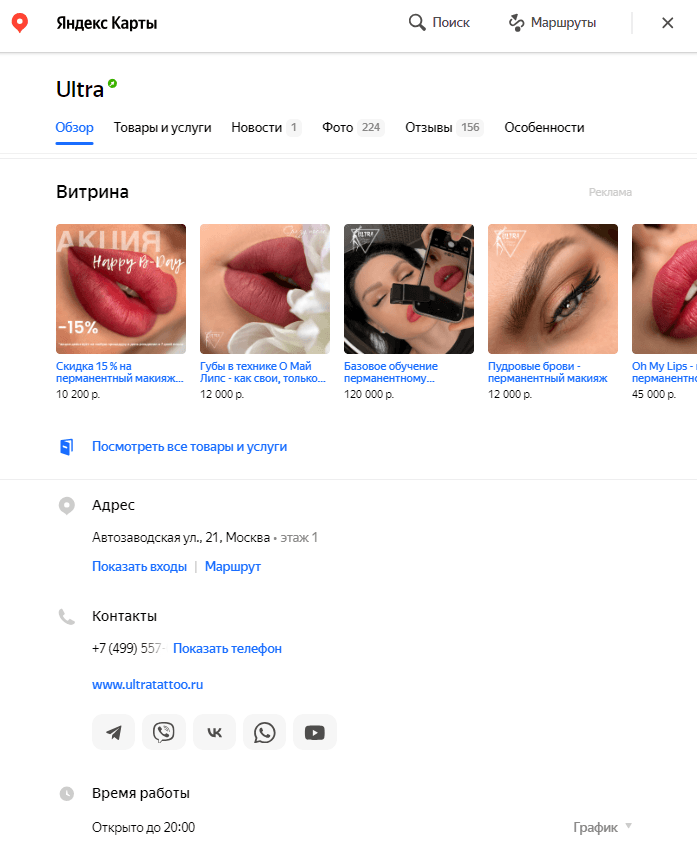Click the routes icon beside Маршруты

click(516, 22)
